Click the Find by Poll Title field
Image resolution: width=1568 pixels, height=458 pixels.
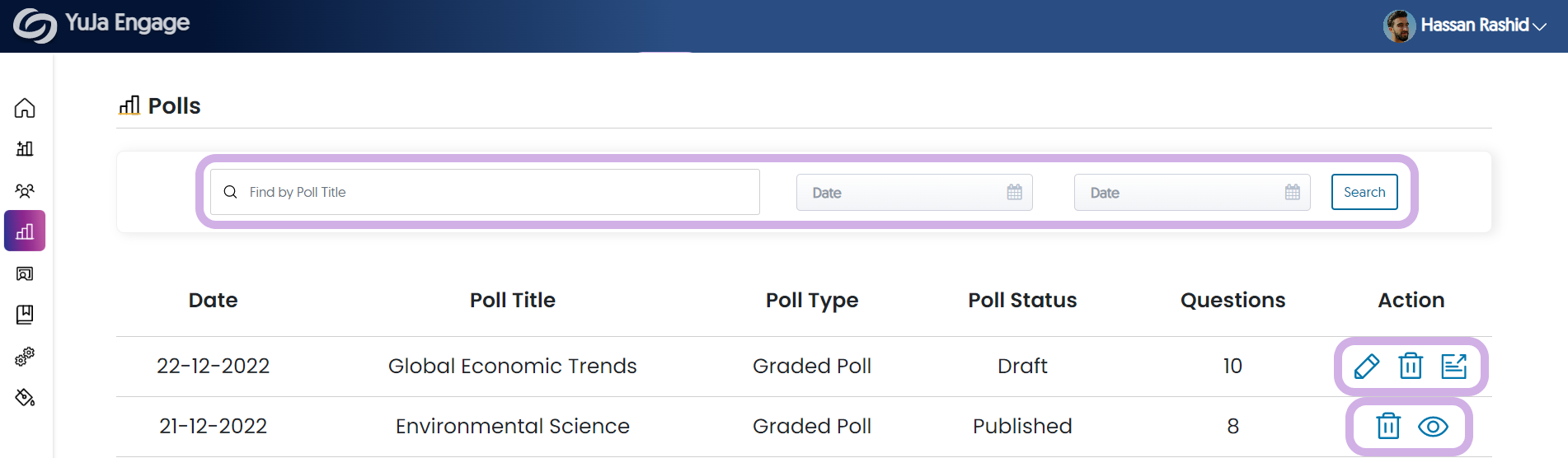(x=485, y=192)
